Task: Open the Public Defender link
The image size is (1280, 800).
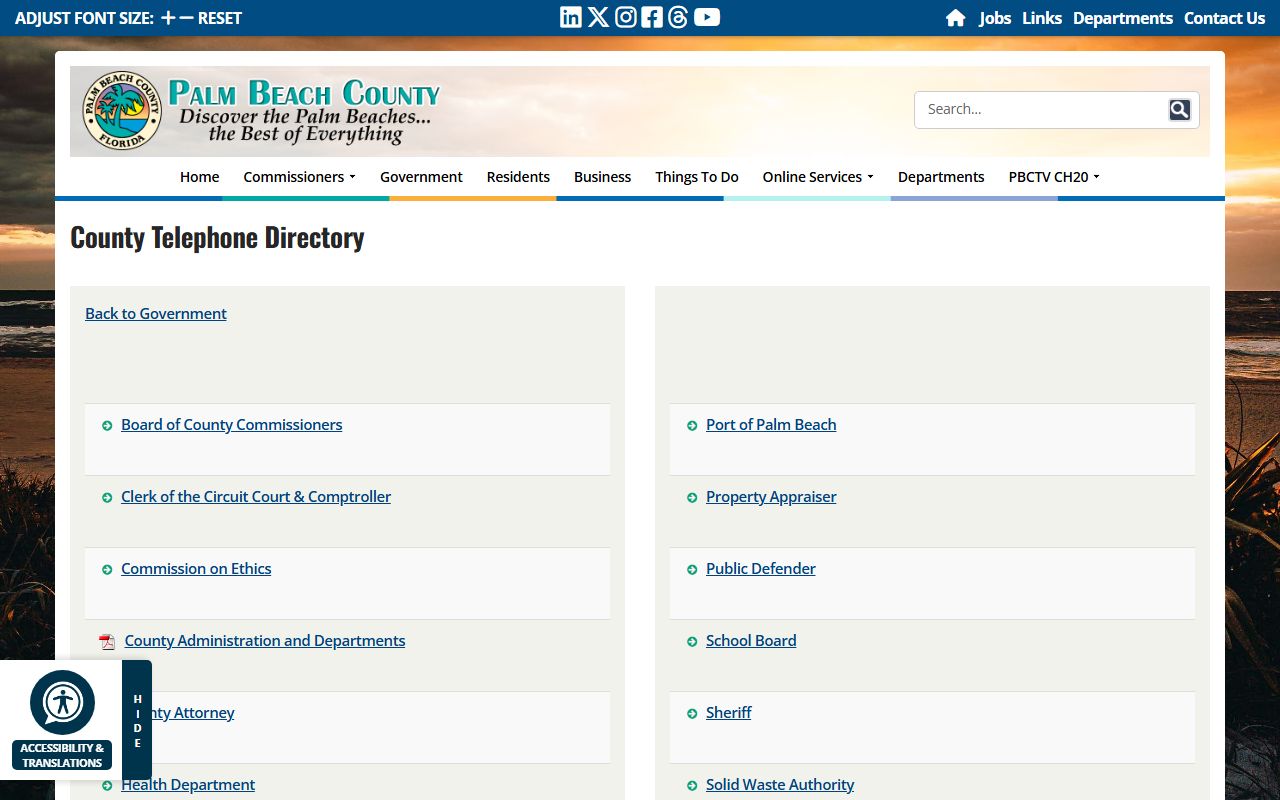Action: pos(761,569)
